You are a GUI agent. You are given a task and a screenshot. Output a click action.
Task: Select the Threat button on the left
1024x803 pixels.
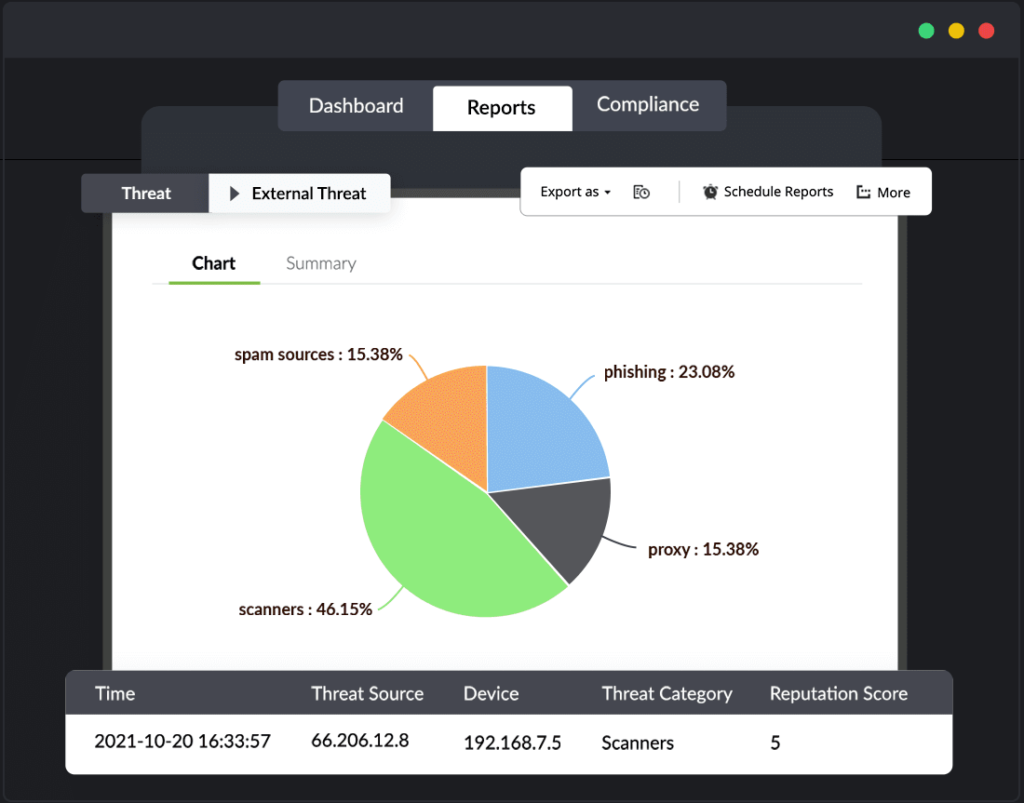click(x=145, y=193)
